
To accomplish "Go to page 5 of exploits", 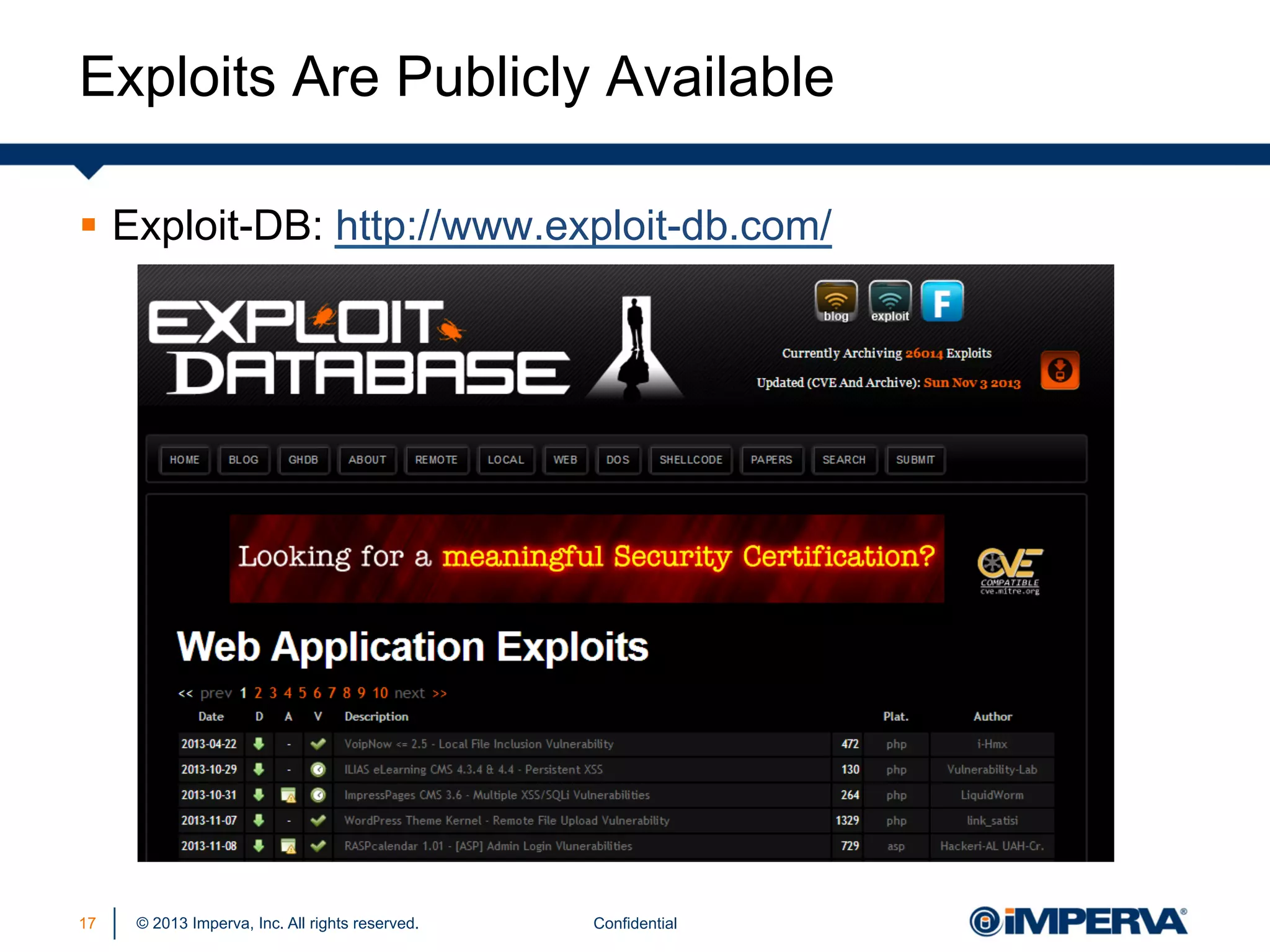I will (303, 693).
